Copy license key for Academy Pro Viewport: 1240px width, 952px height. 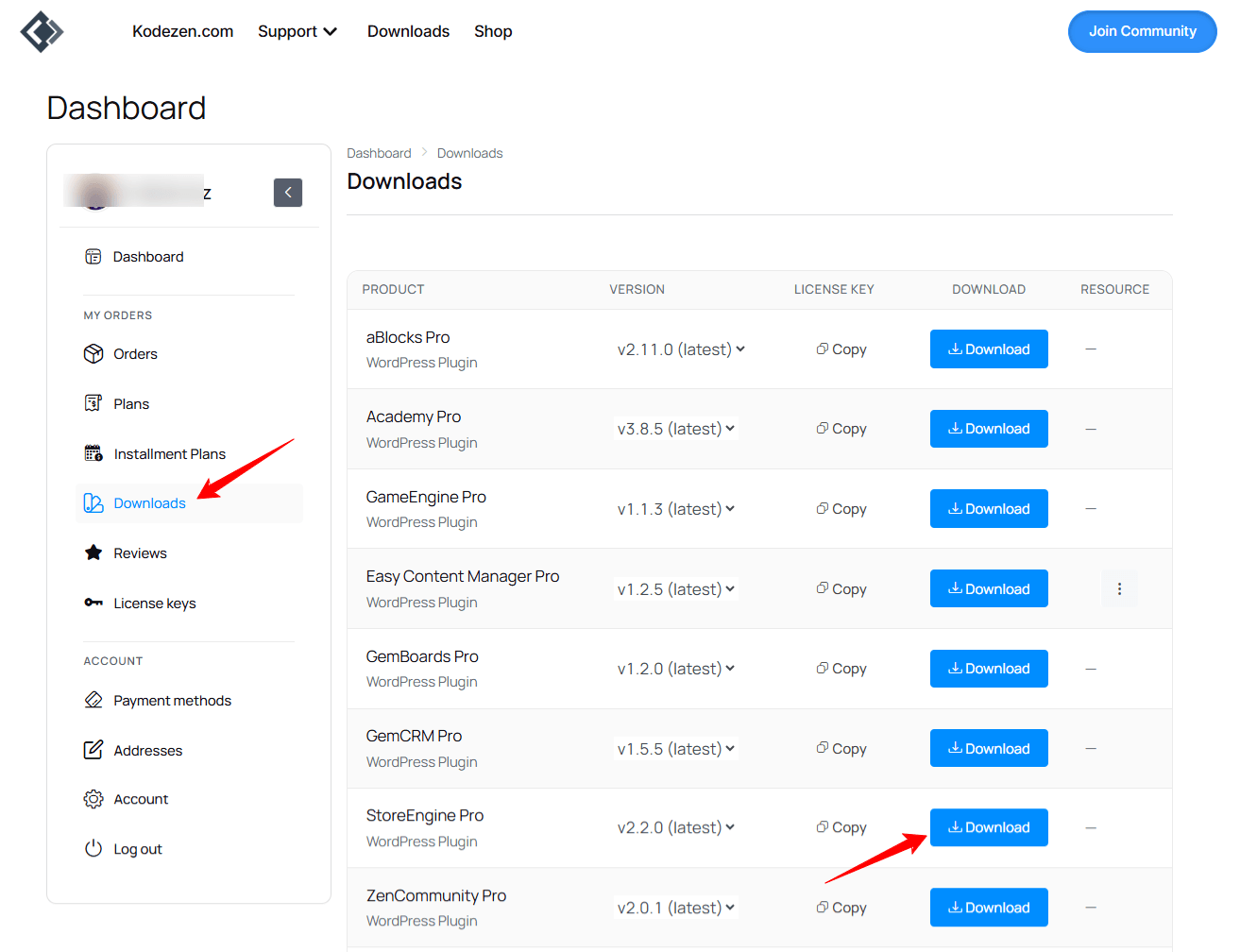(841, 429)
